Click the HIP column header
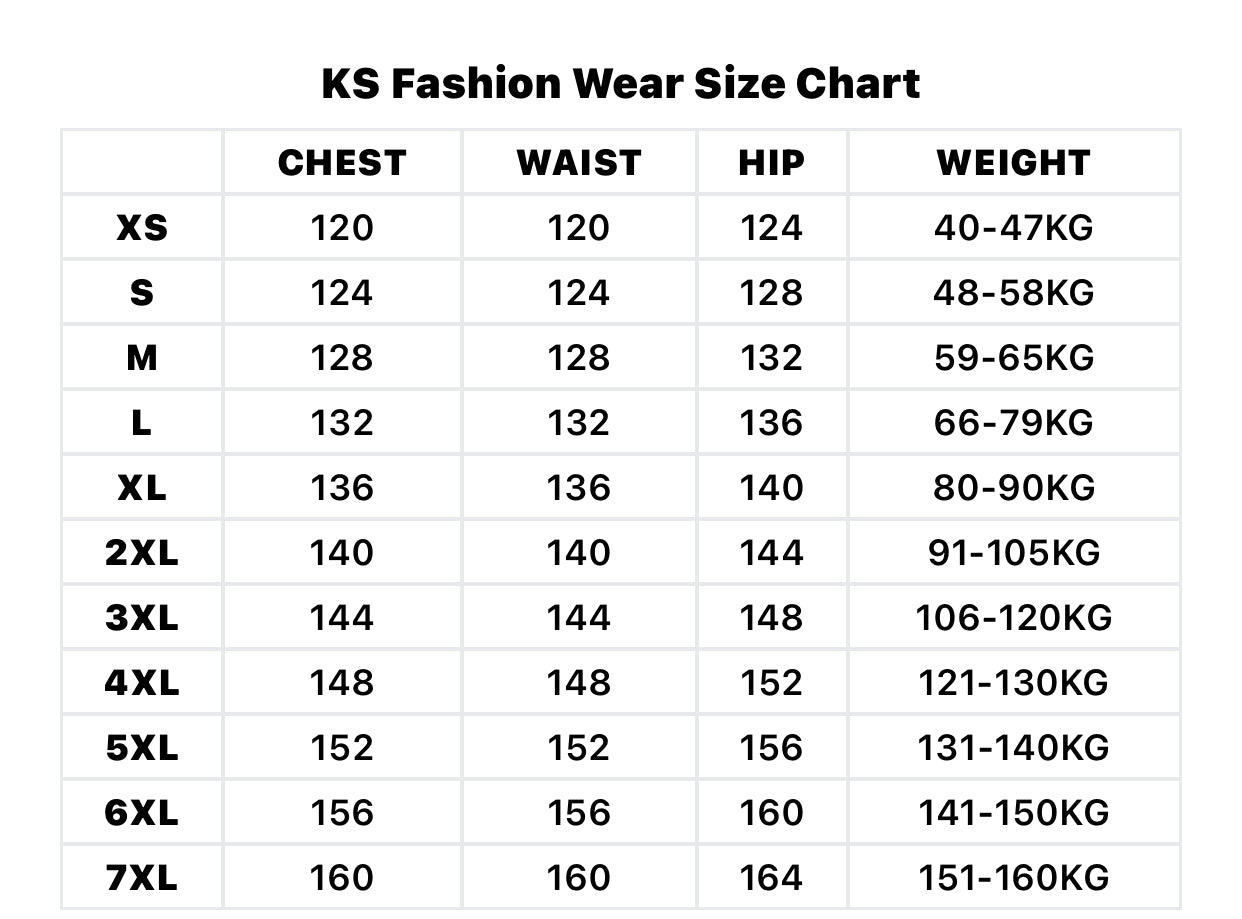 tap(771, 163)
